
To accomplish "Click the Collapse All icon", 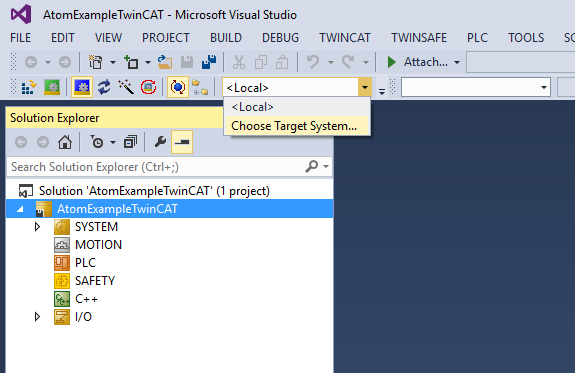I will (130, 142).
